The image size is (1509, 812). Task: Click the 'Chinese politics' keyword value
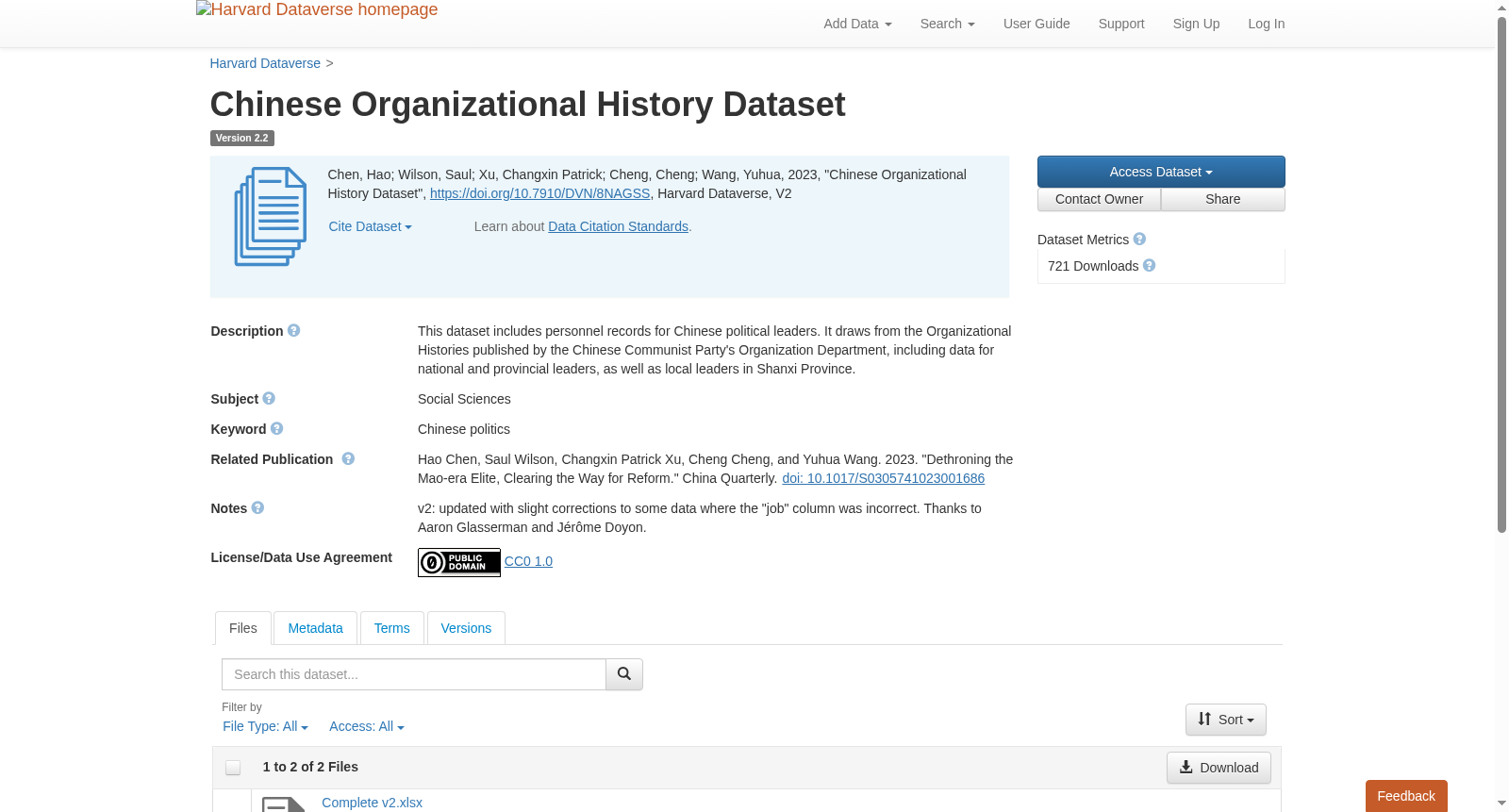click(464, 429)
